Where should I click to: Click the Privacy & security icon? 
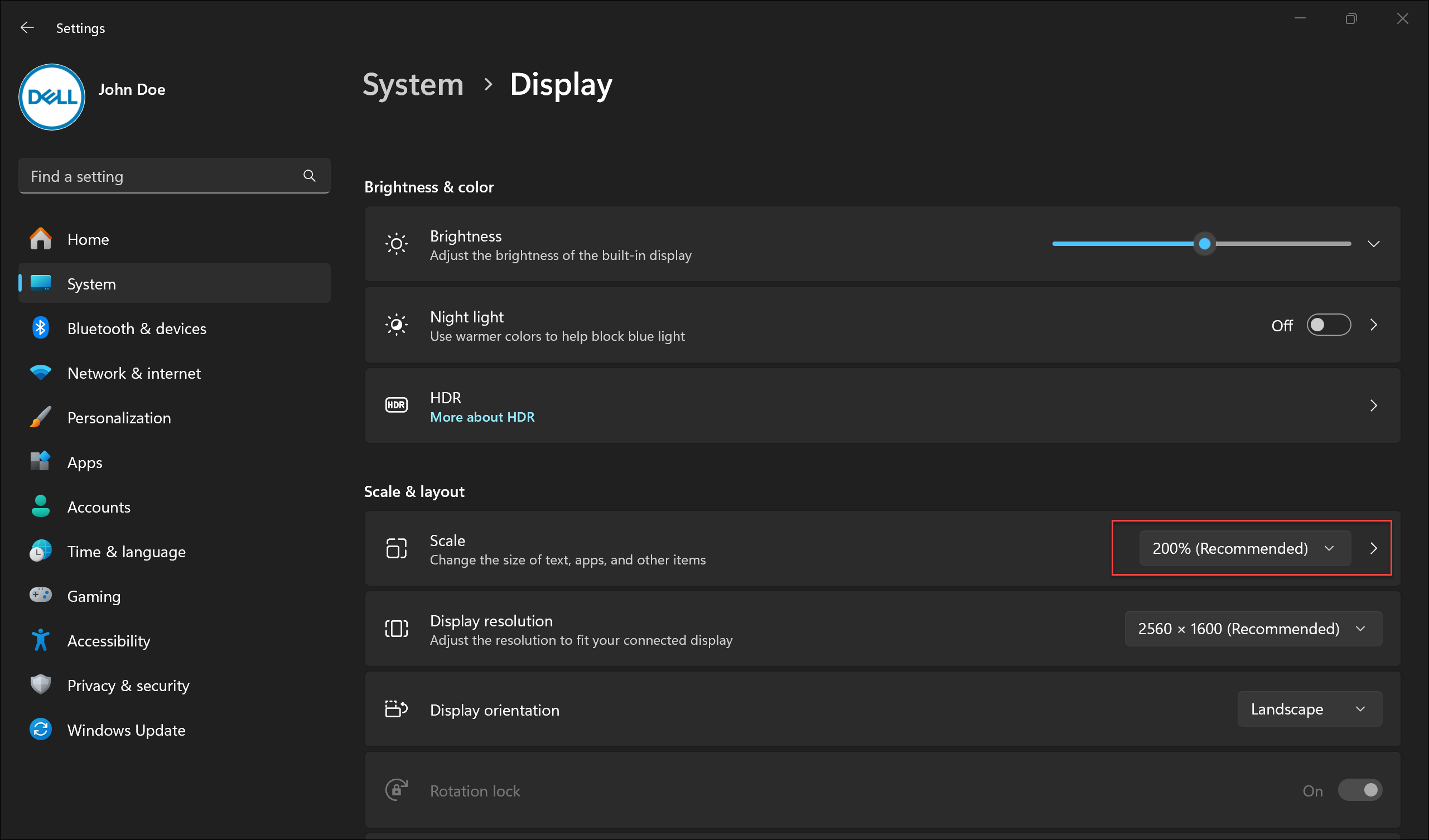40,685
